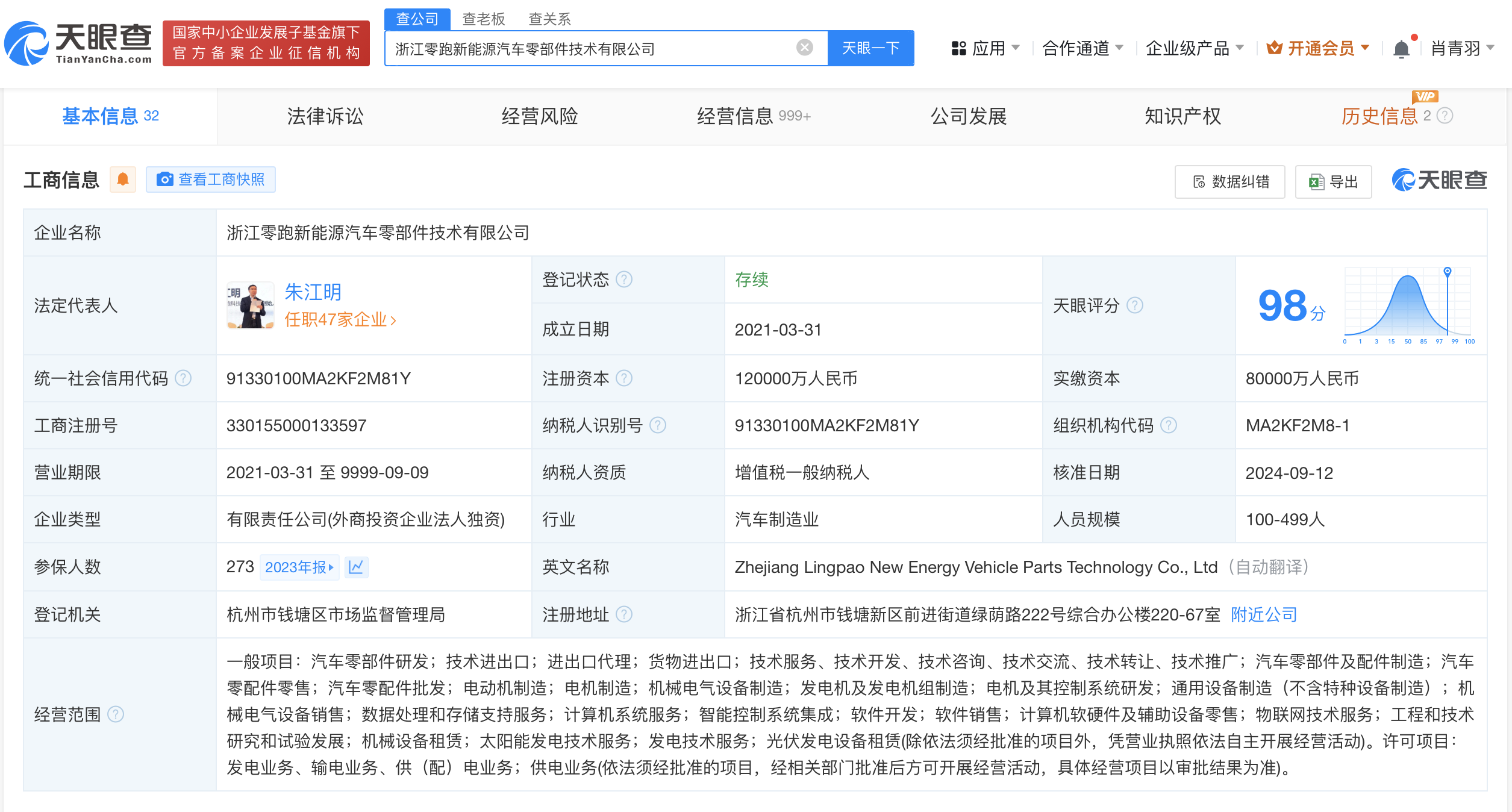
Task: Click help icon beside 统一社会信用代码
Action: [183, 378]
